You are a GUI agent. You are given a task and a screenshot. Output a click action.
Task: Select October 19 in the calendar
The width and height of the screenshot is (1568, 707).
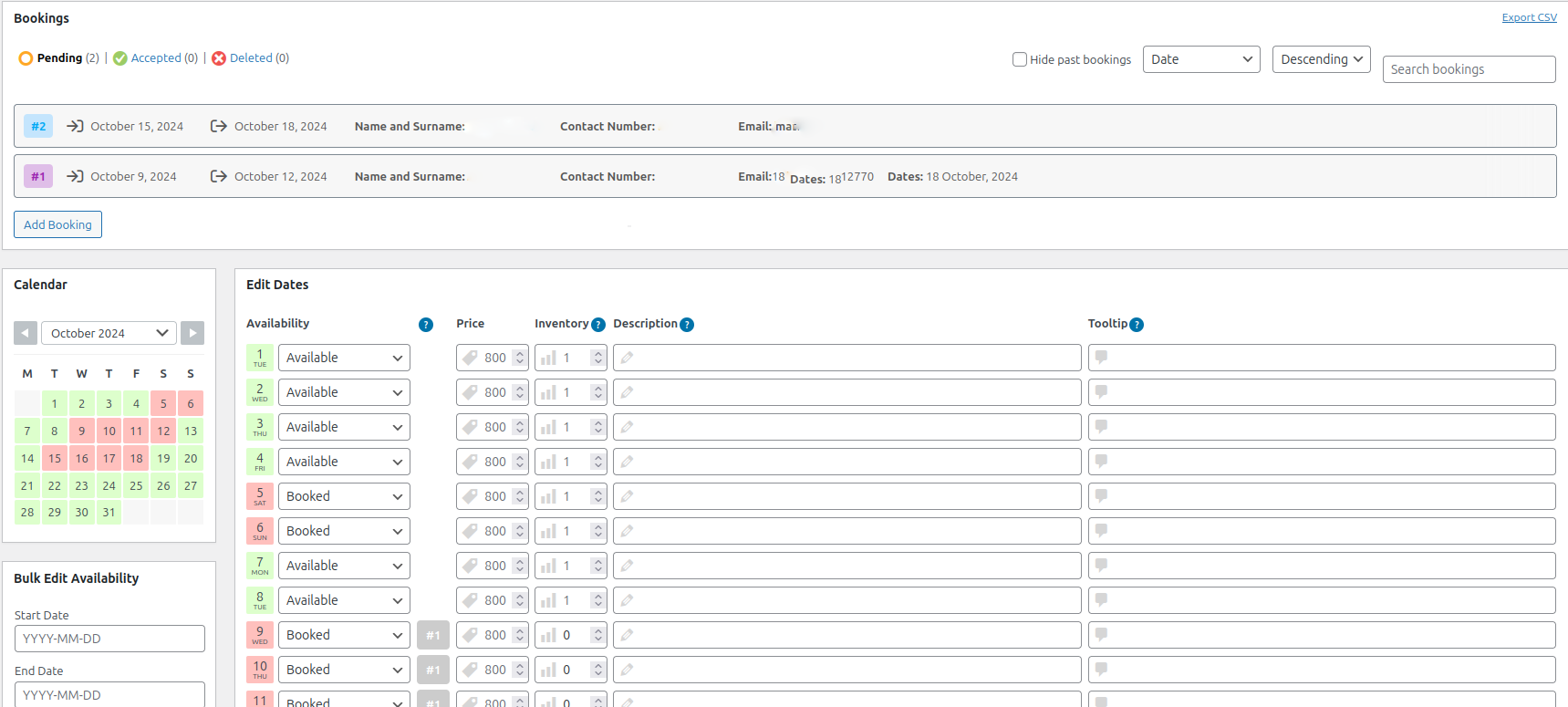[x=163, y=458]
